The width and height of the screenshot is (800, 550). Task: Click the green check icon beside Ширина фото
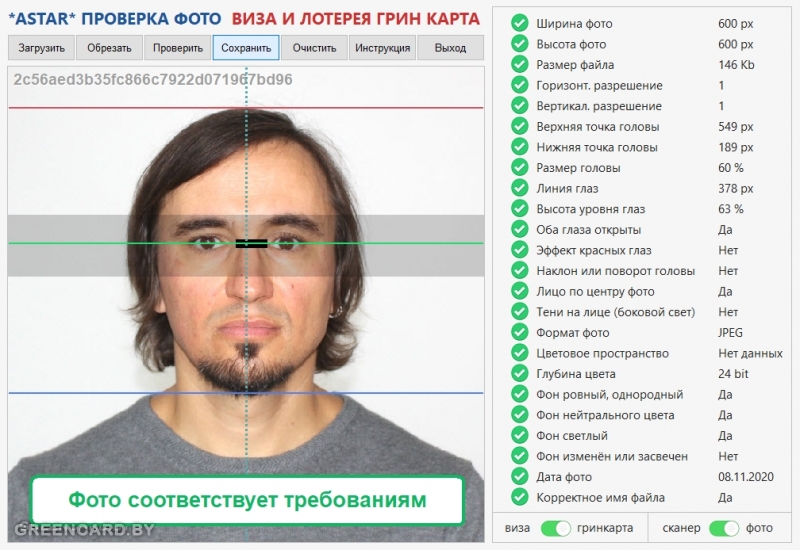[519, 23]
